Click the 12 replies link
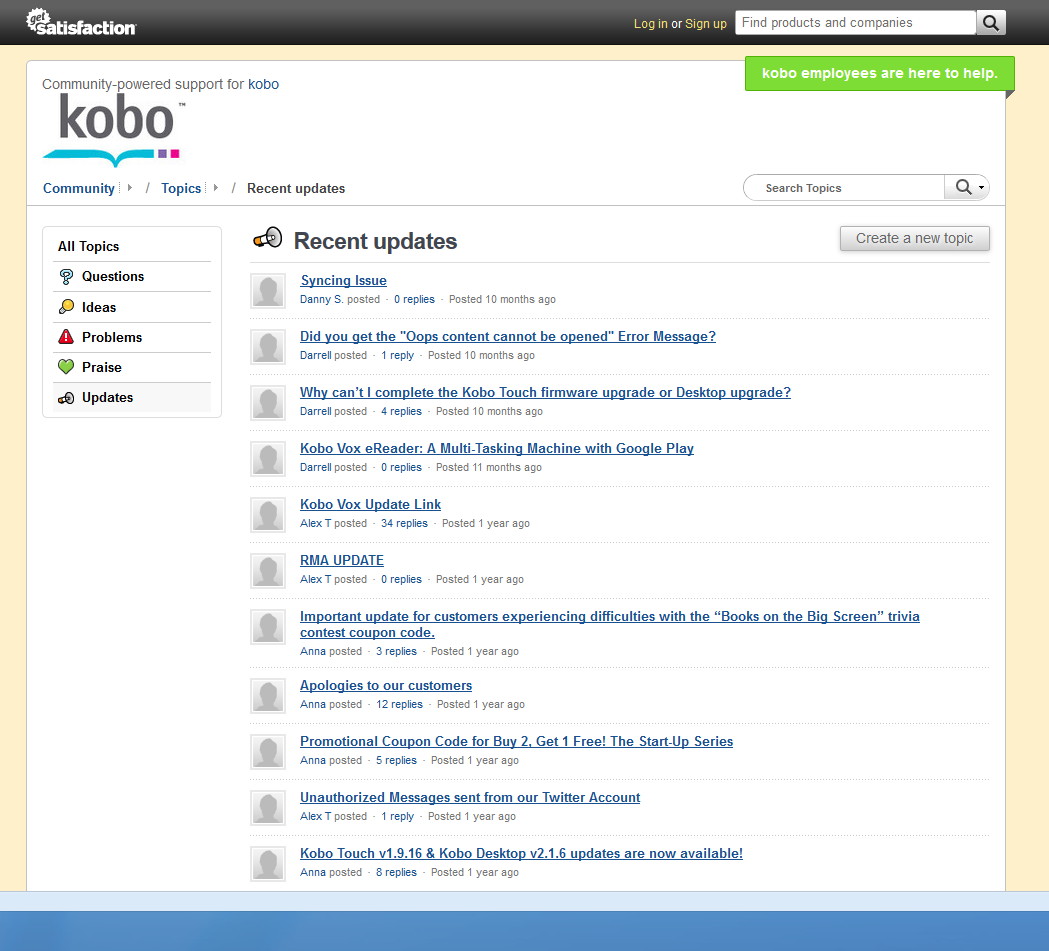This screenshot has height=951, width=1049. pyautogui.click(x=399, y=704)
